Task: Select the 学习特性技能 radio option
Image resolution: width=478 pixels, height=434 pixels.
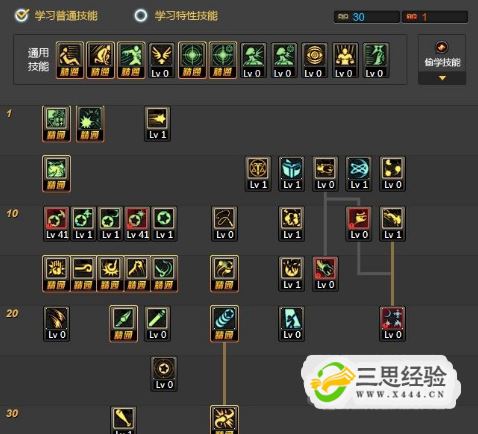Action: pyautogui.click(x=141, y=15)
